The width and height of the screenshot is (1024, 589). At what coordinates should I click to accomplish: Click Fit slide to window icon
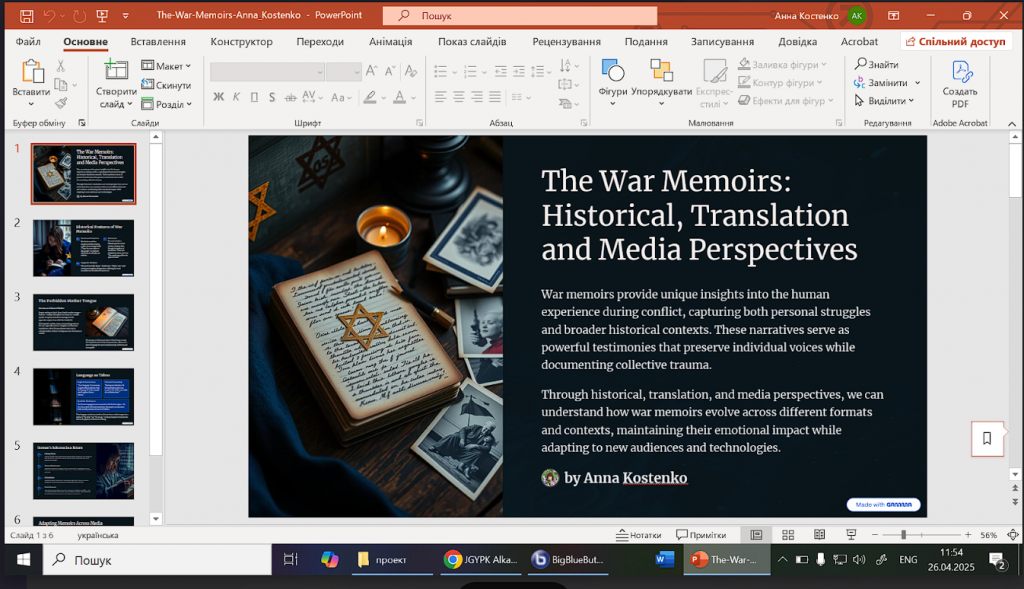tap(1011, 535)
